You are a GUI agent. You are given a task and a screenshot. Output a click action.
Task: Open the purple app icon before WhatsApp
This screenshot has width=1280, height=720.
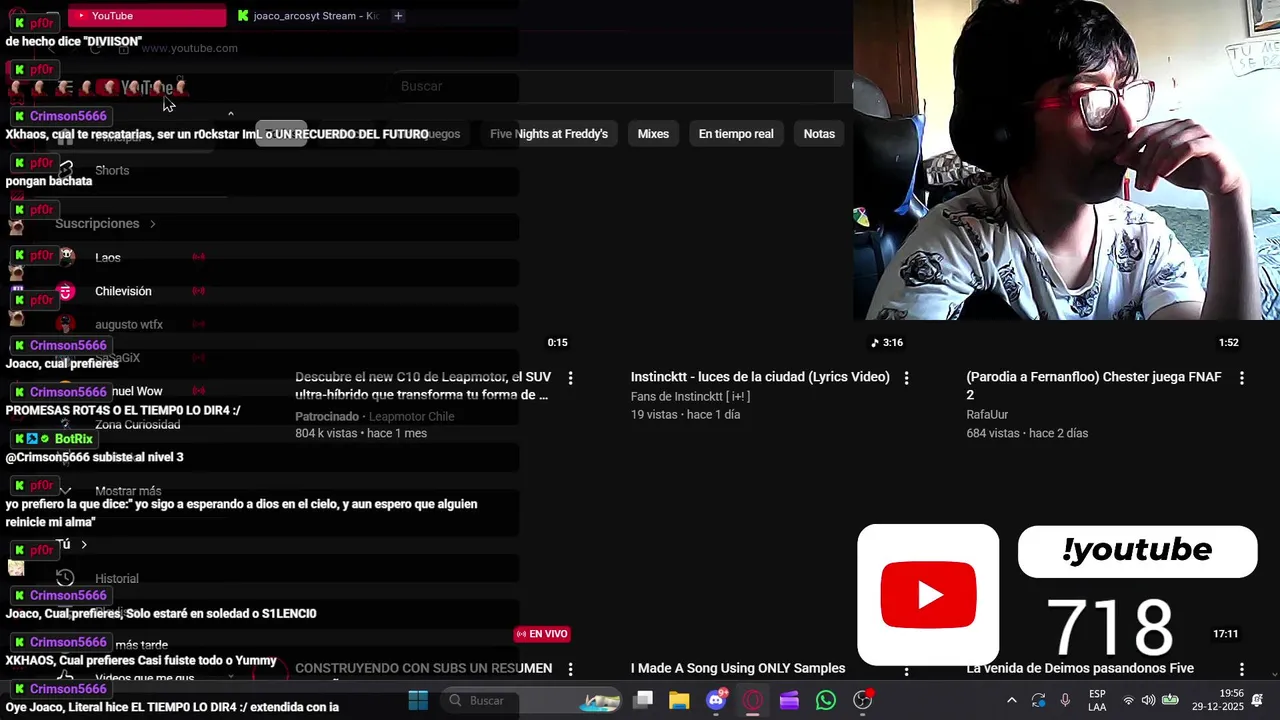789,701
